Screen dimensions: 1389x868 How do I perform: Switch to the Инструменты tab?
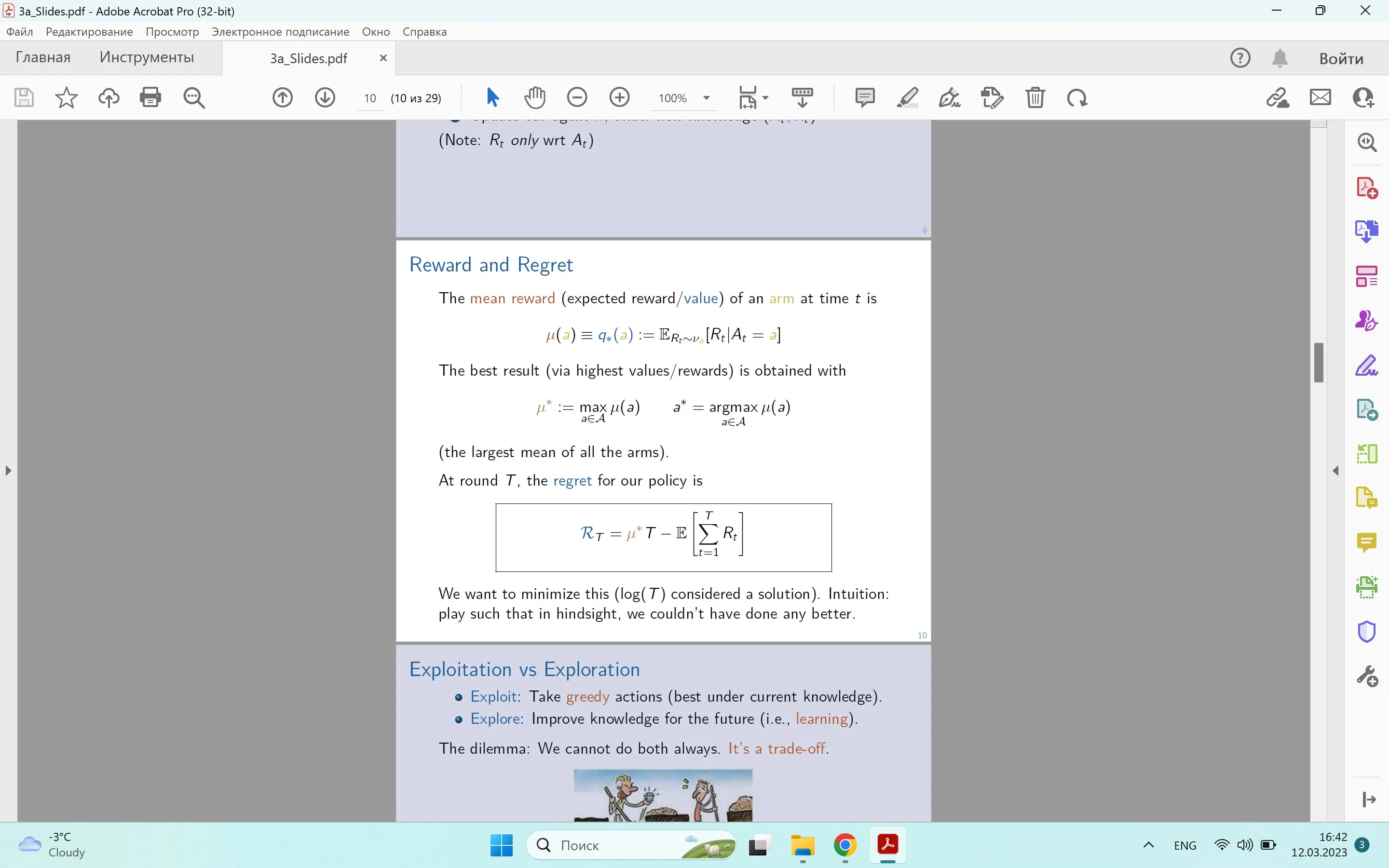[146, 57]
